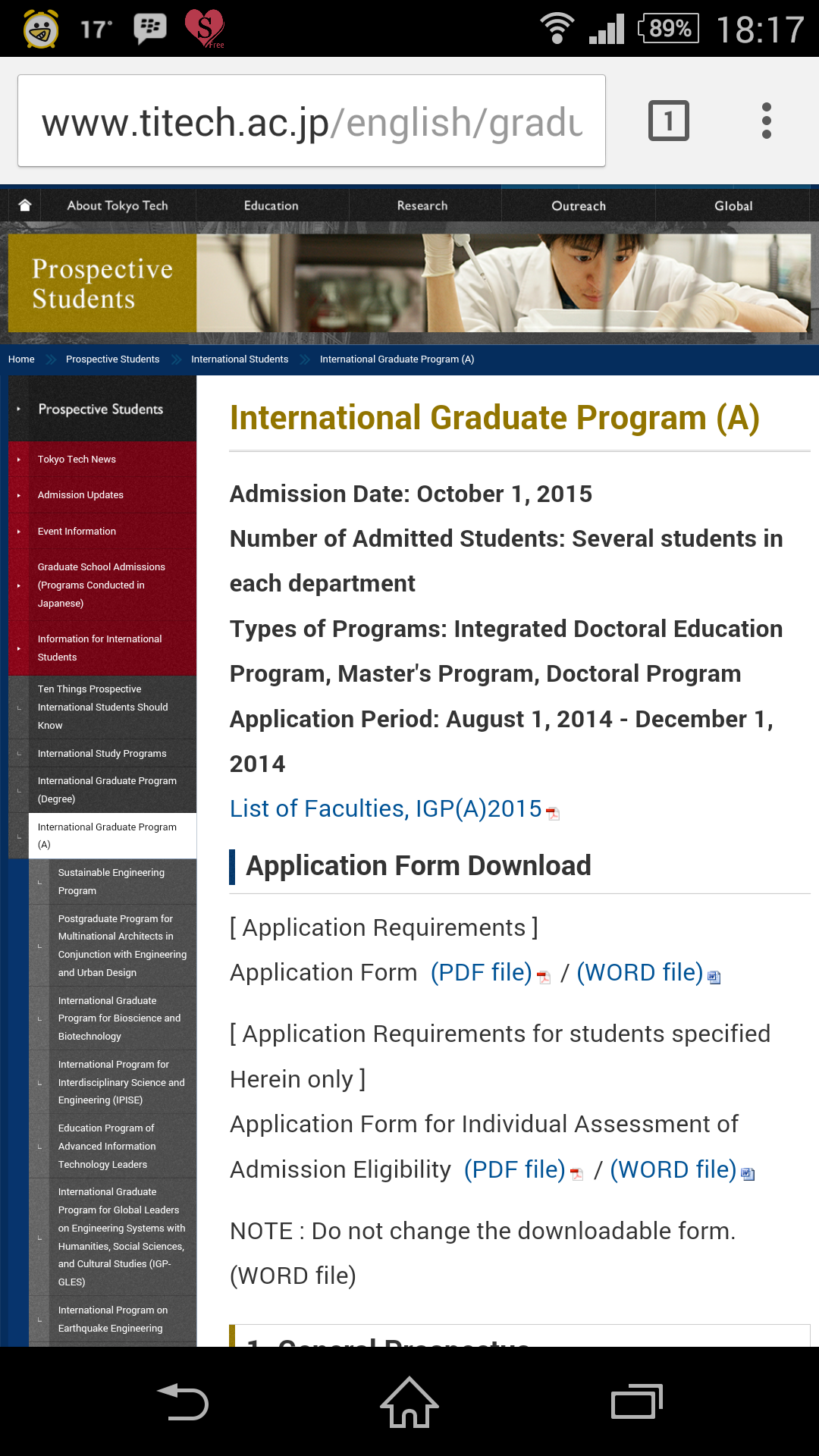This screenshot has width=819, height=1456.
Task: Open Ten Things Prospective International Students Should Know
Action: (102, 708)
